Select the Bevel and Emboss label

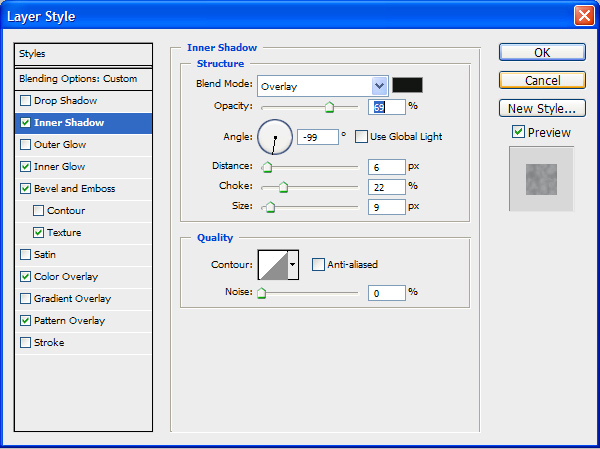pos(75,189)
